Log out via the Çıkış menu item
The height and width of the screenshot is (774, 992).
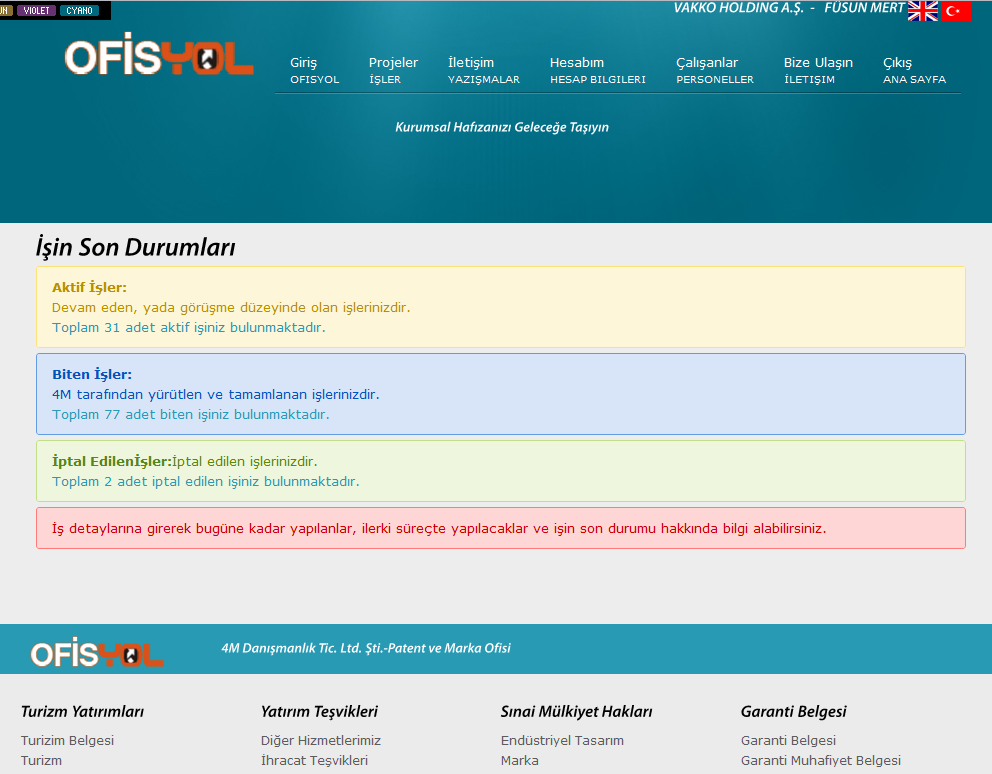point(913,70)
